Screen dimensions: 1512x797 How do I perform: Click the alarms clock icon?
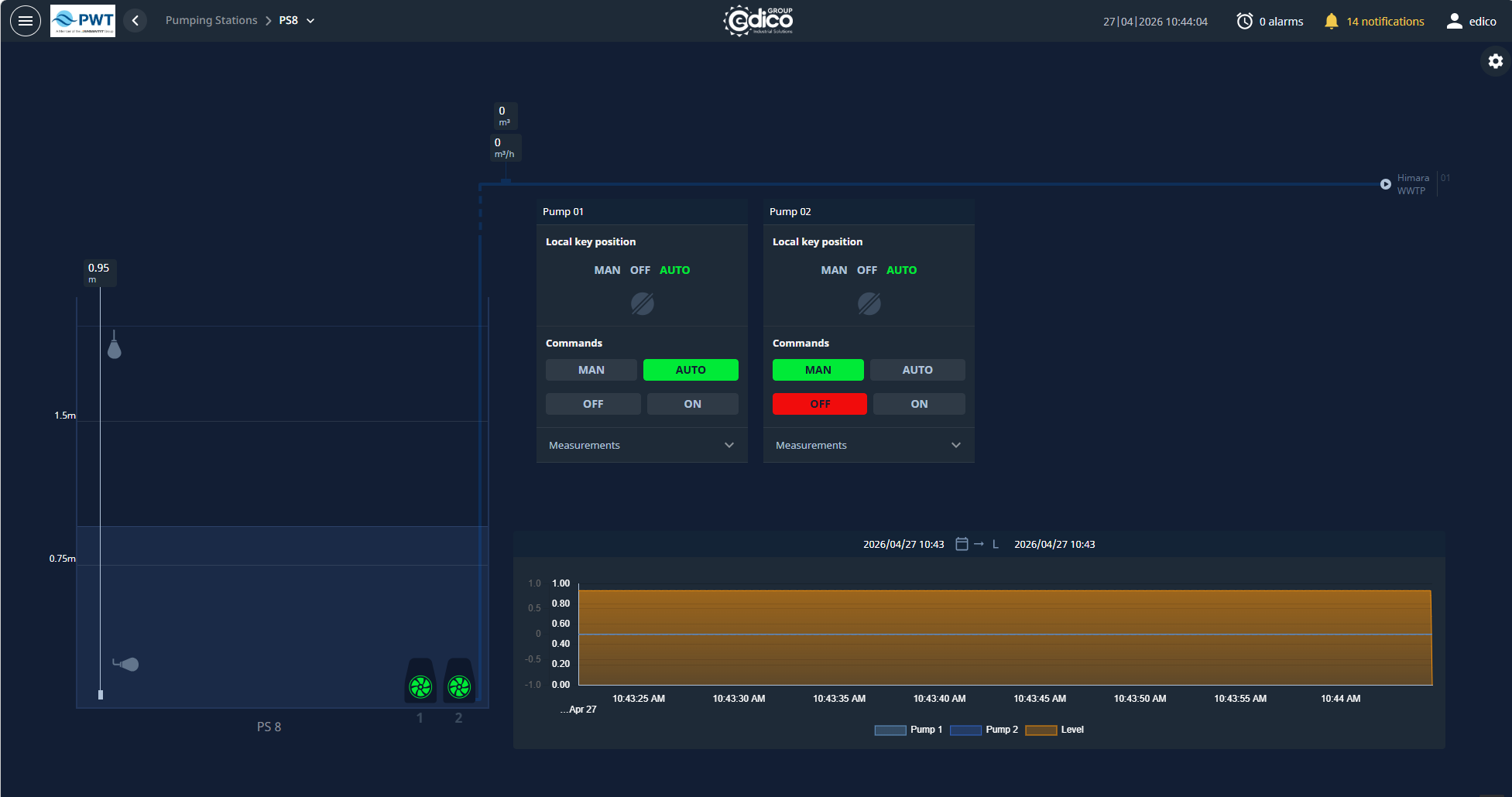click(x=1244, y=22)
